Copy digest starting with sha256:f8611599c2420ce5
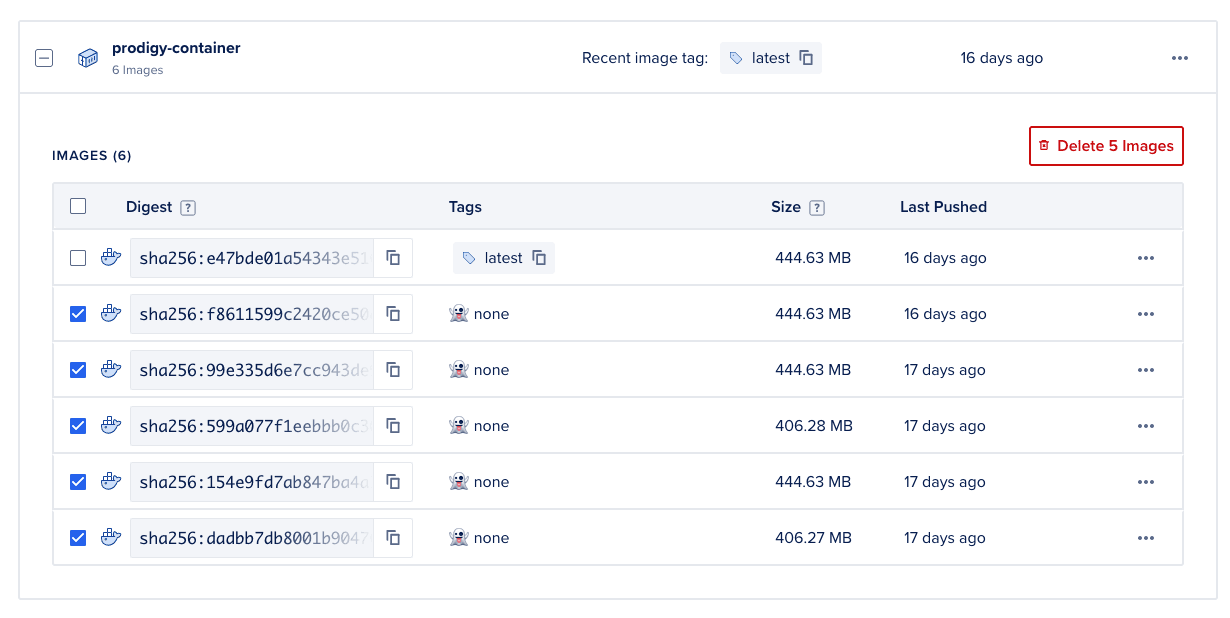 (394, 314)
